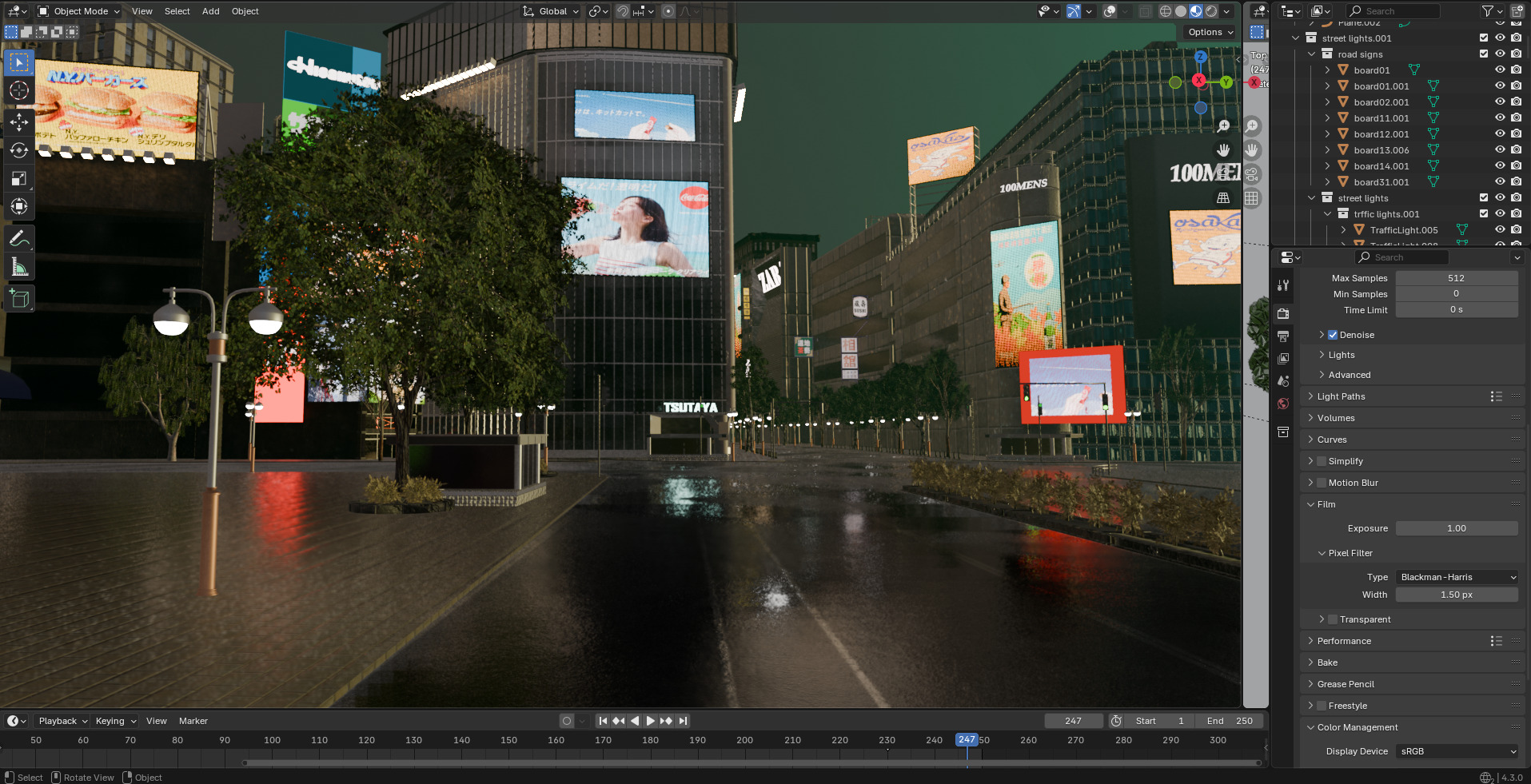Activate the Rotate tool
This screenshot has width=1531, height=784.
pyautogui.click(x=19, y=150)
